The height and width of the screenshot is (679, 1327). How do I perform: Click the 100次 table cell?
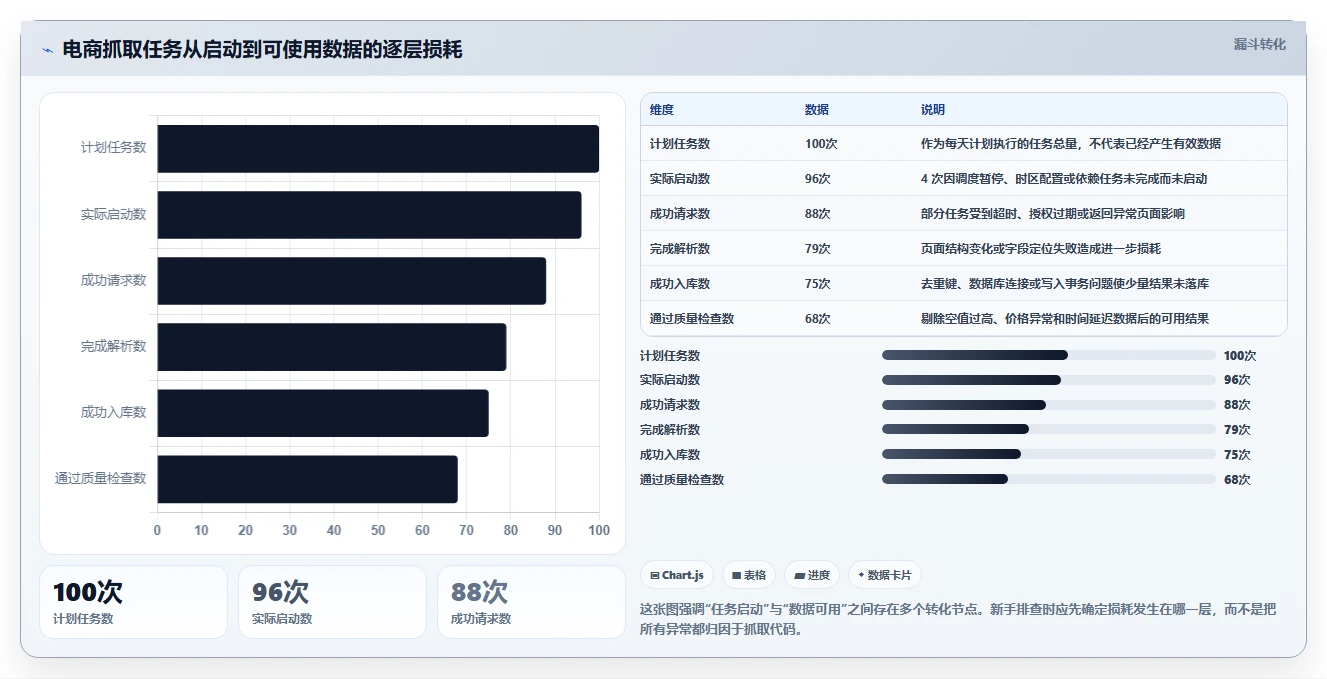tap(821, 144)
